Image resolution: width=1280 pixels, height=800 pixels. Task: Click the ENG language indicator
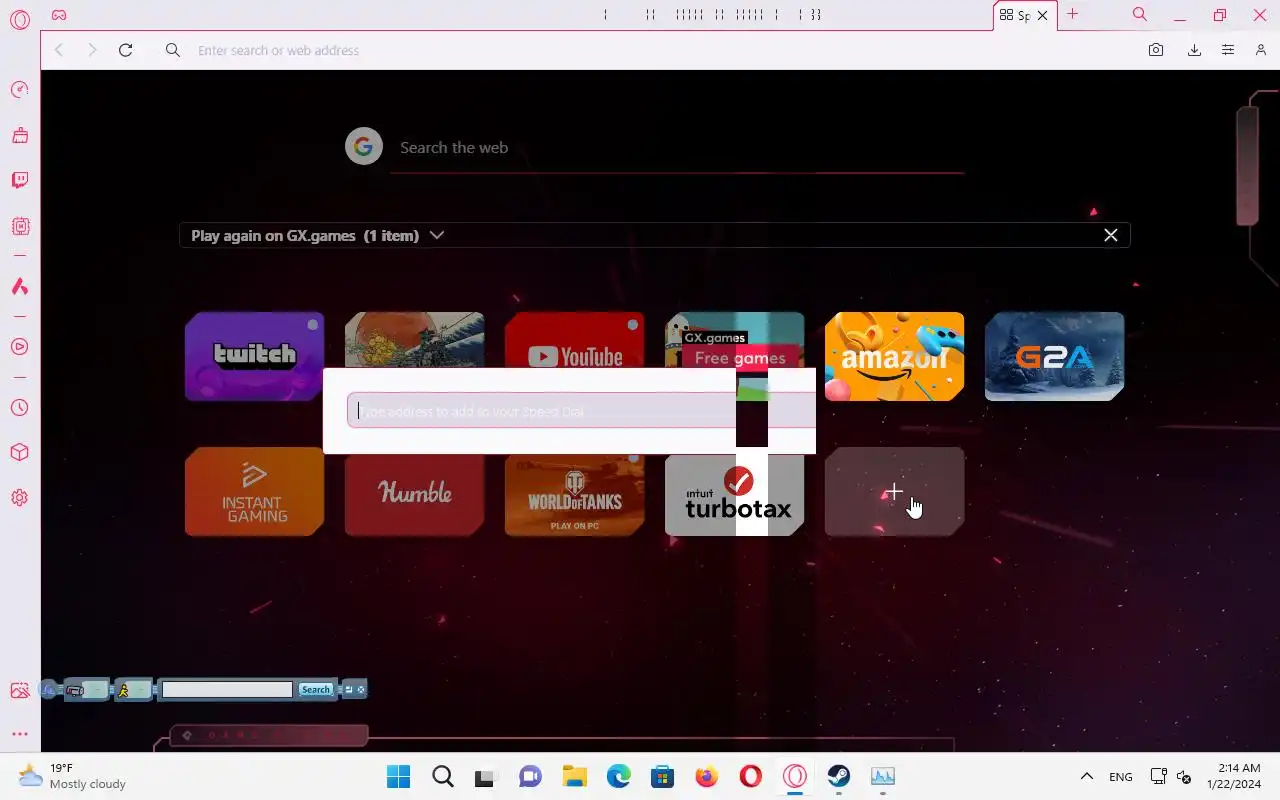[1121, 776]
